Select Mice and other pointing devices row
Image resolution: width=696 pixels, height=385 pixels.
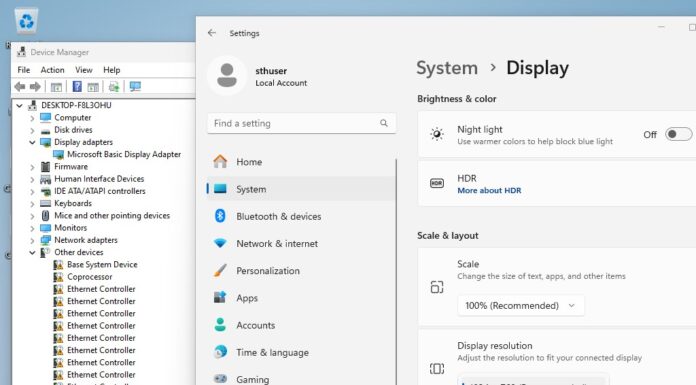(112, 215)
